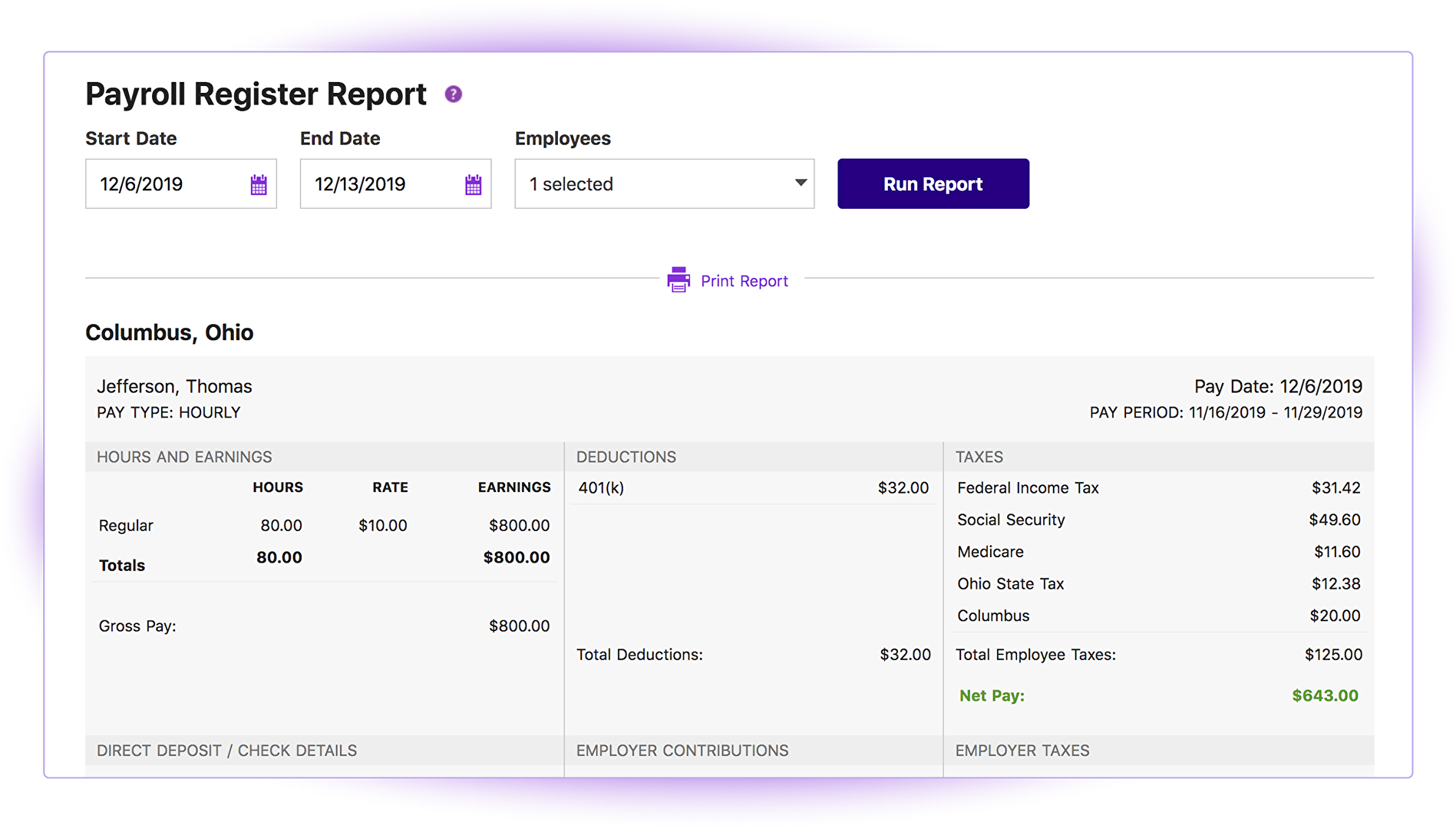Click the Federal Income Tax row label
Image resolution: width=1456 pixels, height=829 pixels.
(1028, 488)
